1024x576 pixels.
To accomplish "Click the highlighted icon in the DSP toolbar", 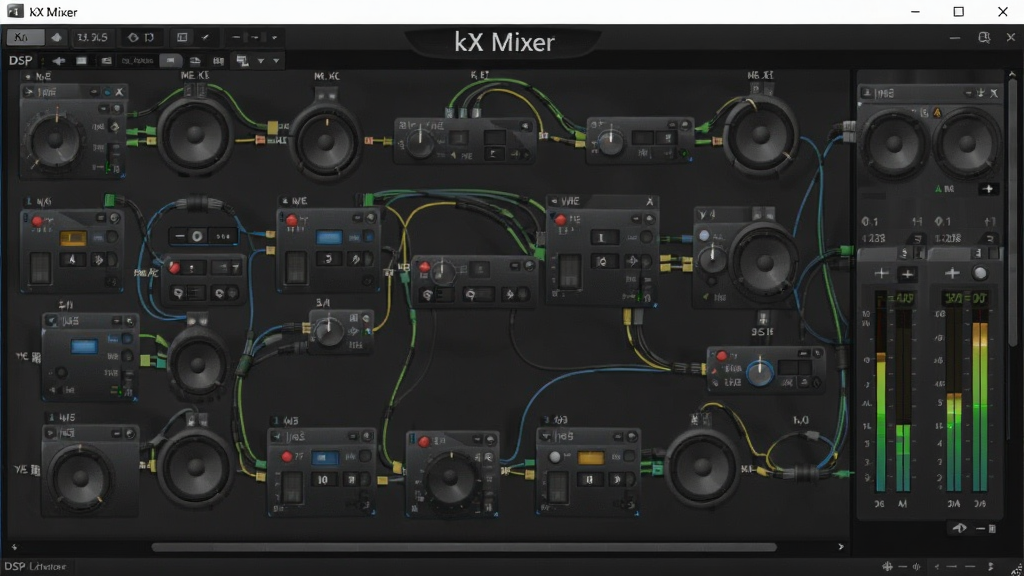I will pos(170,61).
